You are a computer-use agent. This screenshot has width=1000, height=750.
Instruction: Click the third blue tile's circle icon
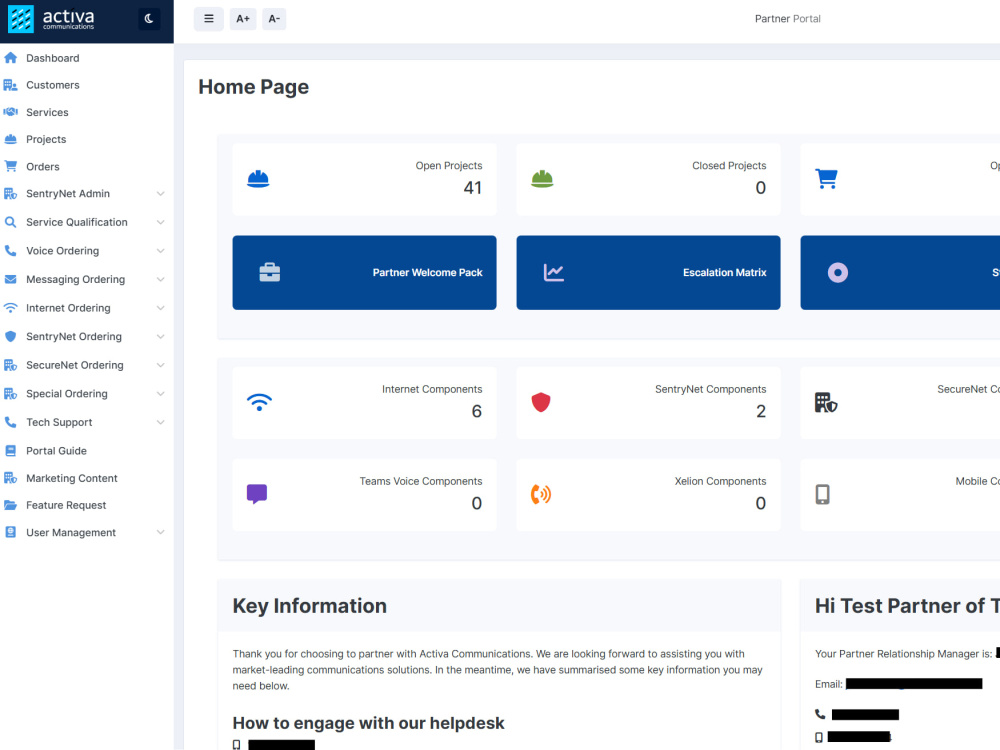point(838,272)
